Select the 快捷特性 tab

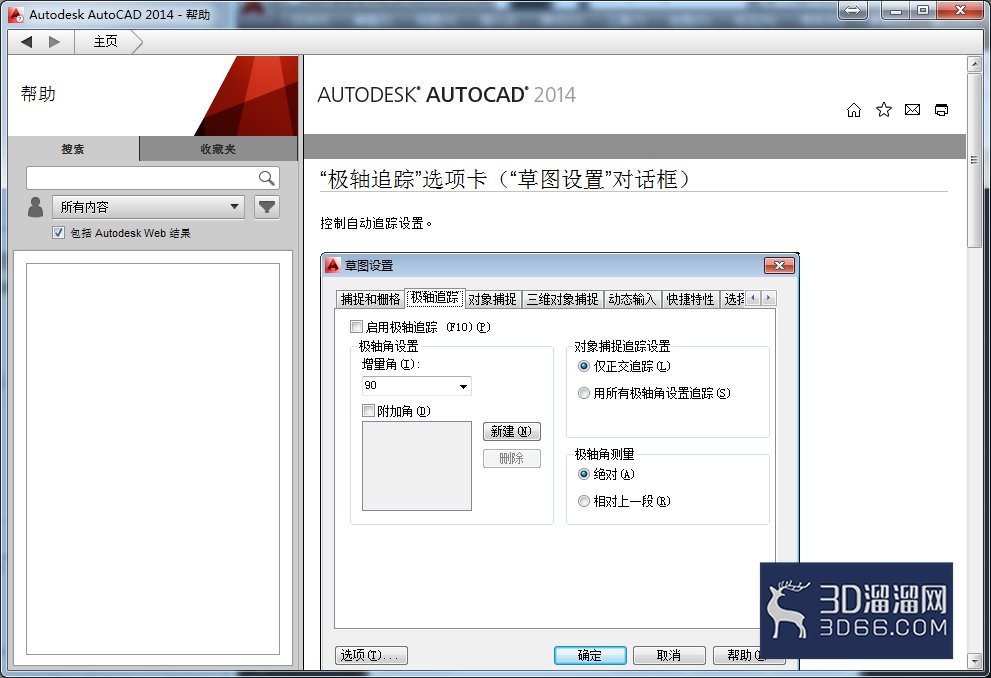pyautogui.click(x=690, y=299)
